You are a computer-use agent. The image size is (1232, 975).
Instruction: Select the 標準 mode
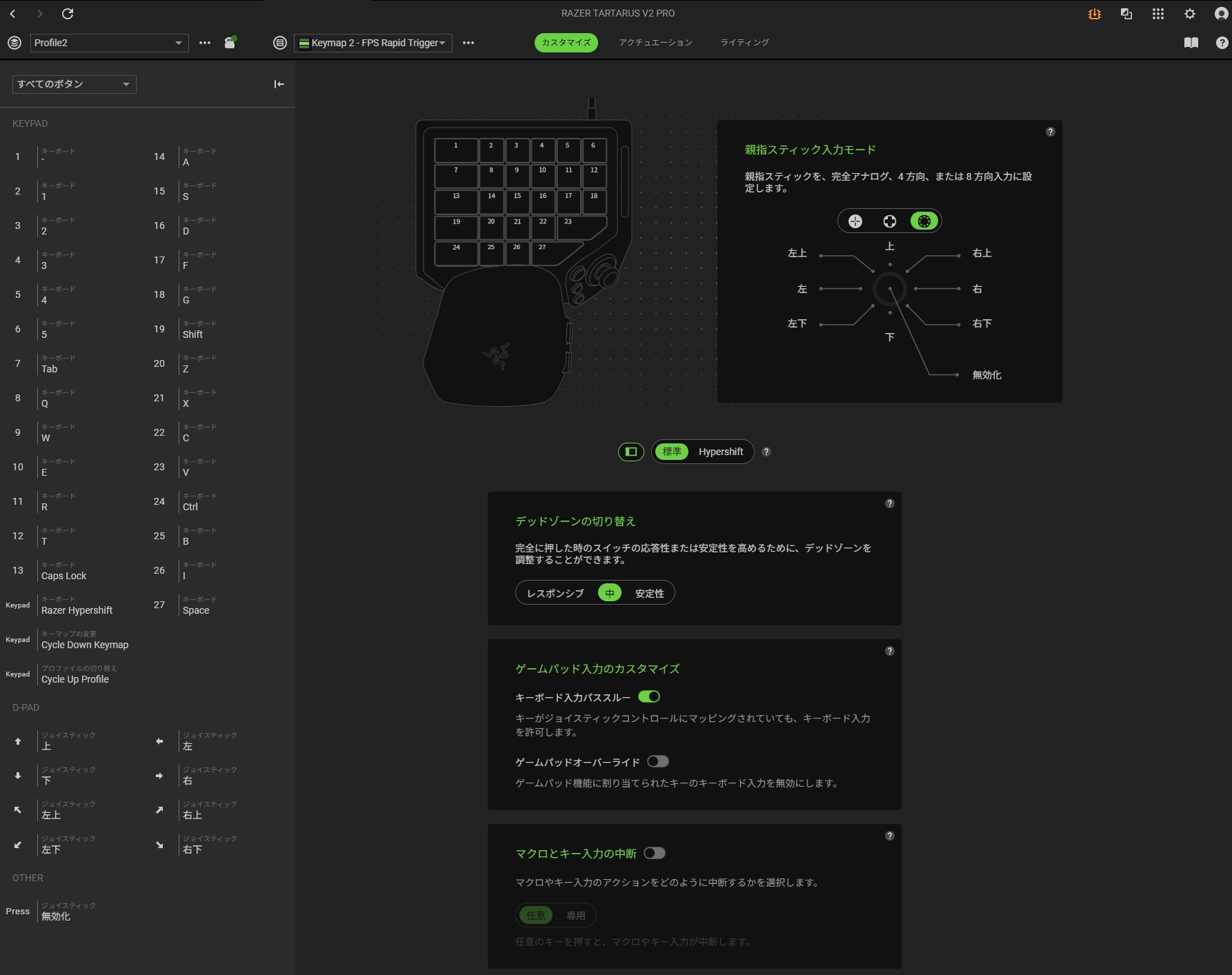pyautogui.click(x=672, y=452)
